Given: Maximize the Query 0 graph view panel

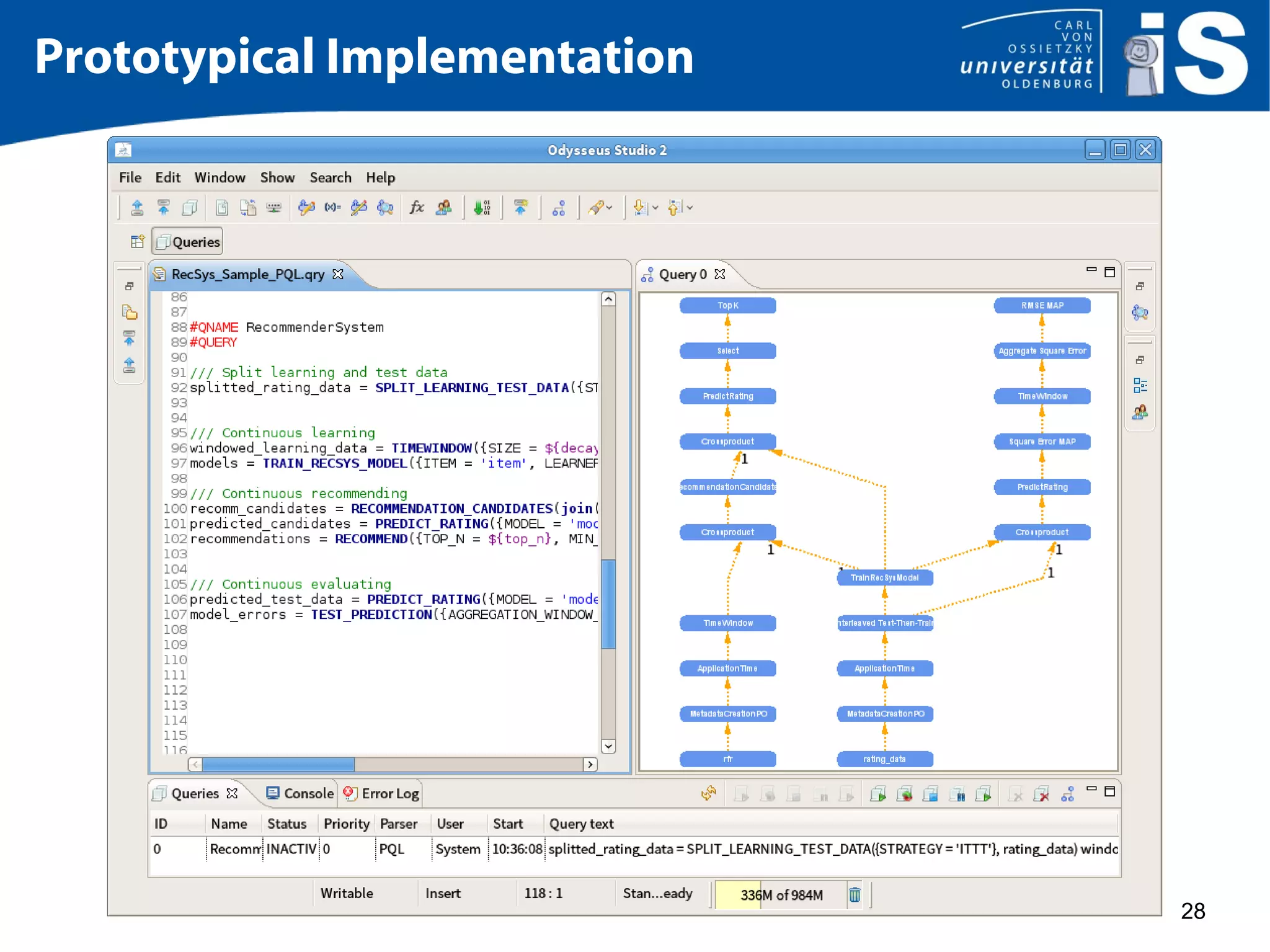Looking at the screenshot, I should (x=1110, y=272).
